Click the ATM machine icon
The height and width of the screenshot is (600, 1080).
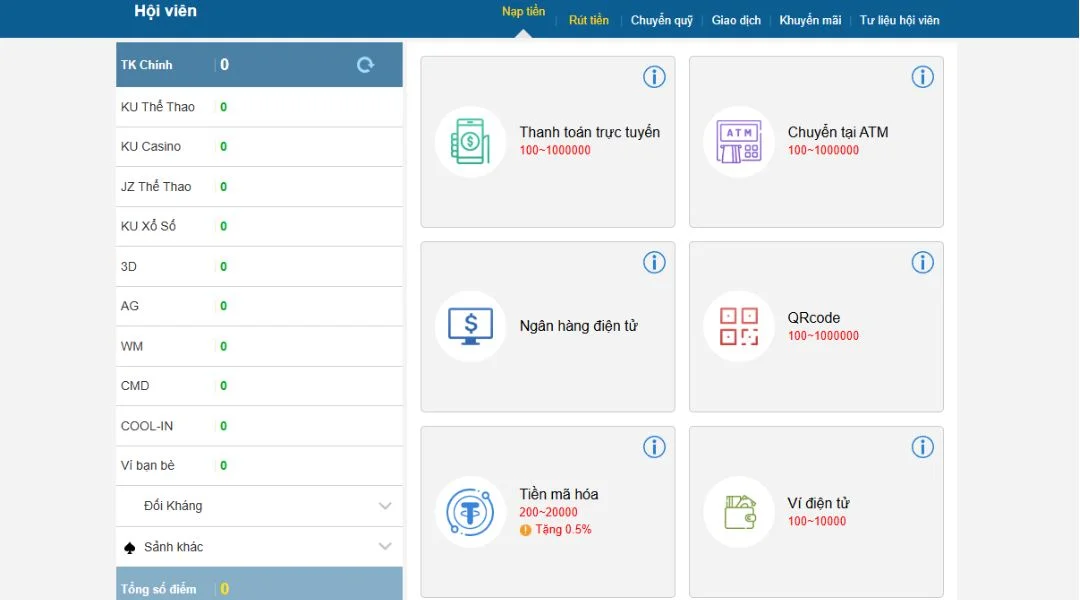tap(738, 141)
